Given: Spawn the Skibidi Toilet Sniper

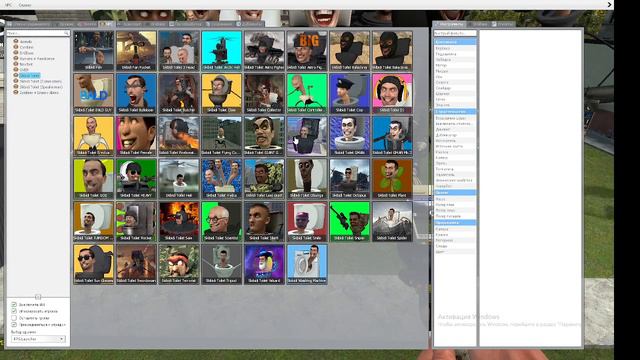Looking at the screenshot, I should (350, 221).
